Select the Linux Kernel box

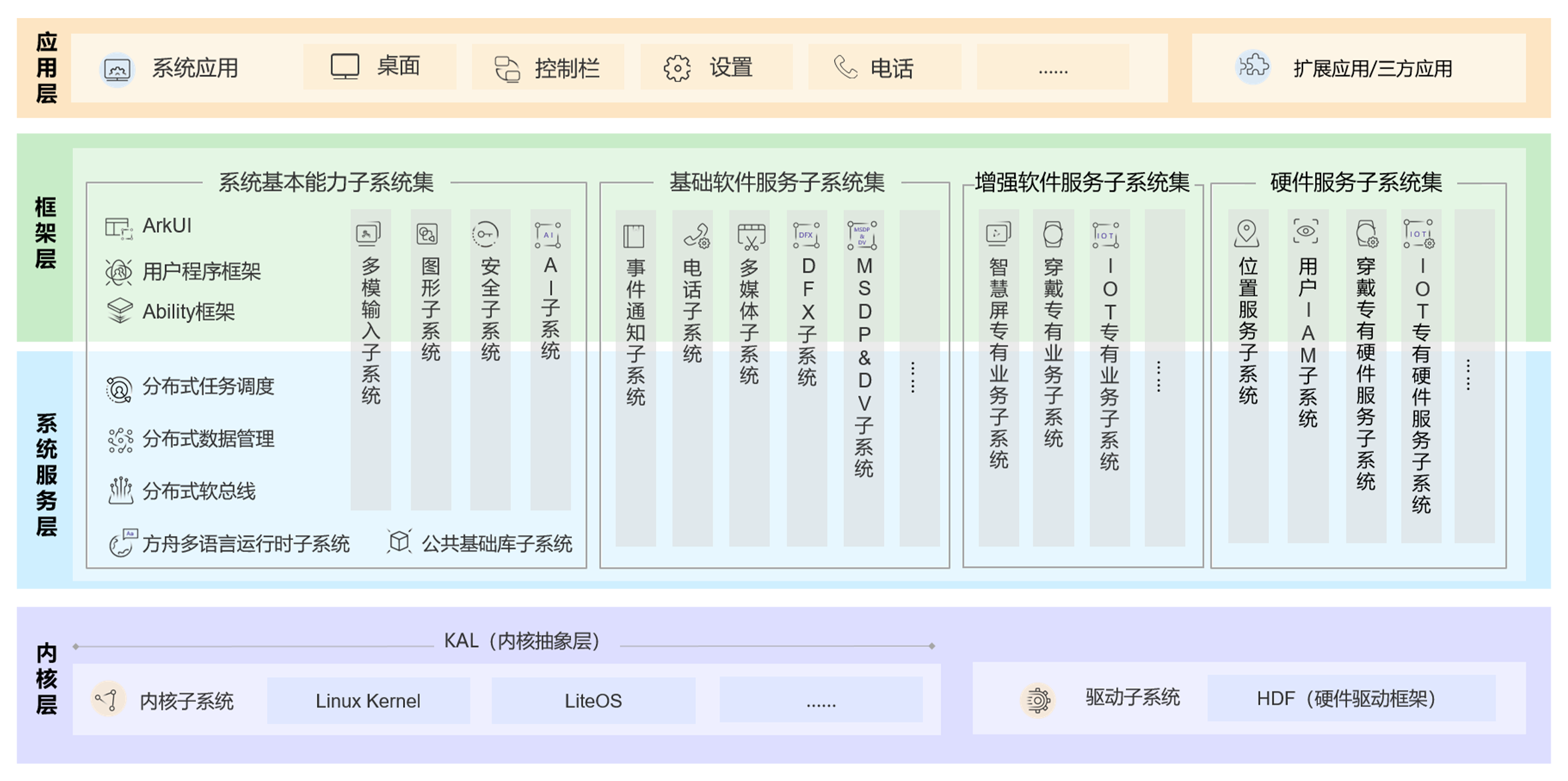coord(368,701)
